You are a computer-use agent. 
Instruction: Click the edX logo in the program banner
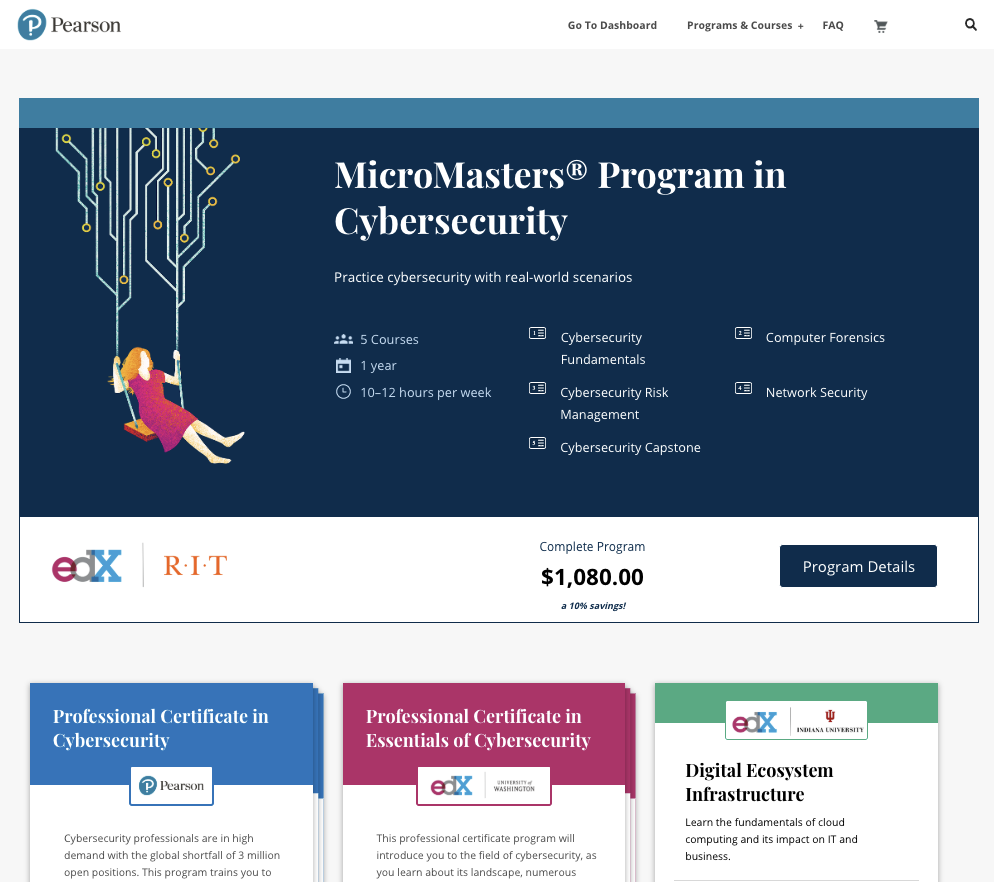pyautogui.click(x=87, y=566)
